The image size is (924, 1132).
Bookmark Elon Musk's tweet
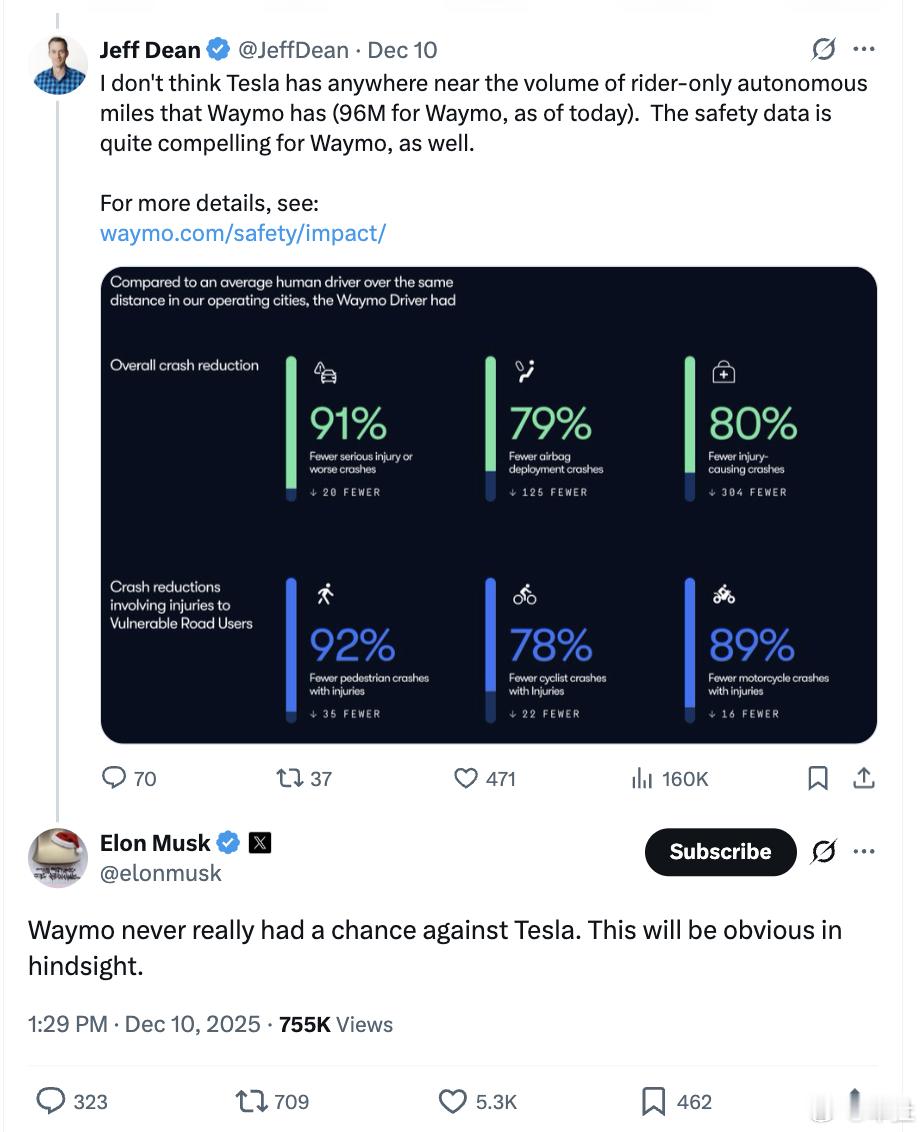(x=653, y=1101)
